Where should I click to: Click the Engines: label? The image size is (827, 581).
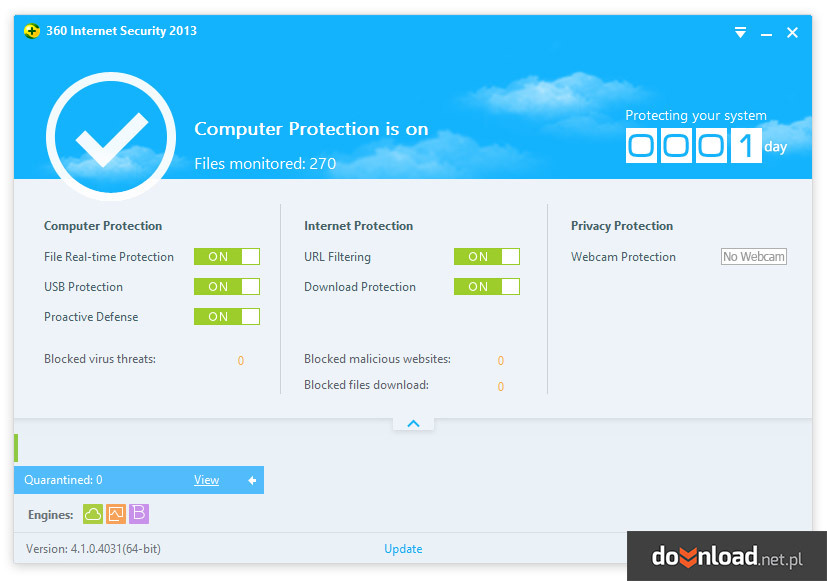click(x=51, y=515)
